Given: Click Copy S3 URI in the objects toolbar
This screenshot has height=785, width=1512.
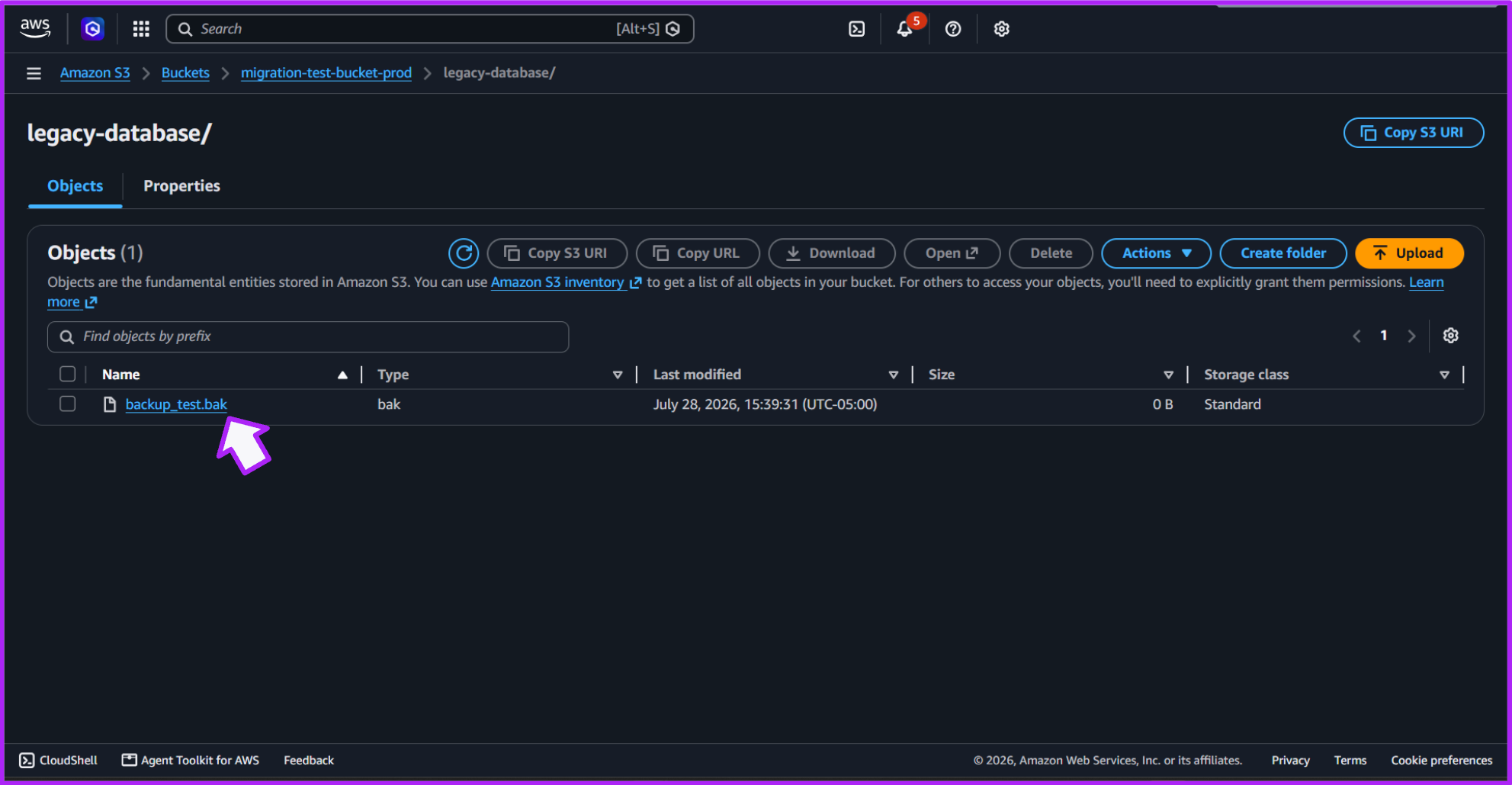Looking at the screenshot, I should (557, 253).
